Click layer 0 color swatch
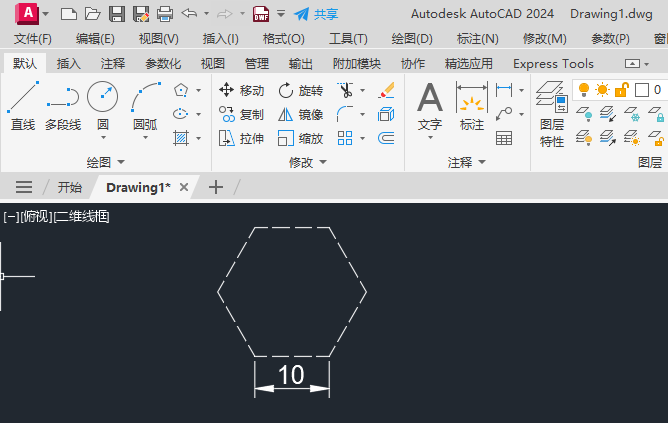668x423 pixels. coord(642,90)
